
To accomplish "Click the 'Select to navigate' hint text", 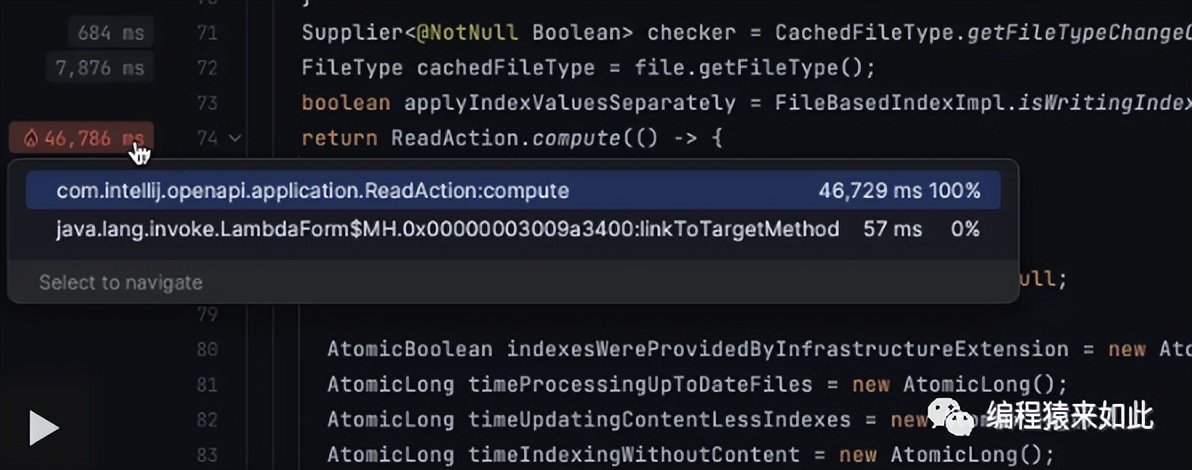I will (121, 283).
